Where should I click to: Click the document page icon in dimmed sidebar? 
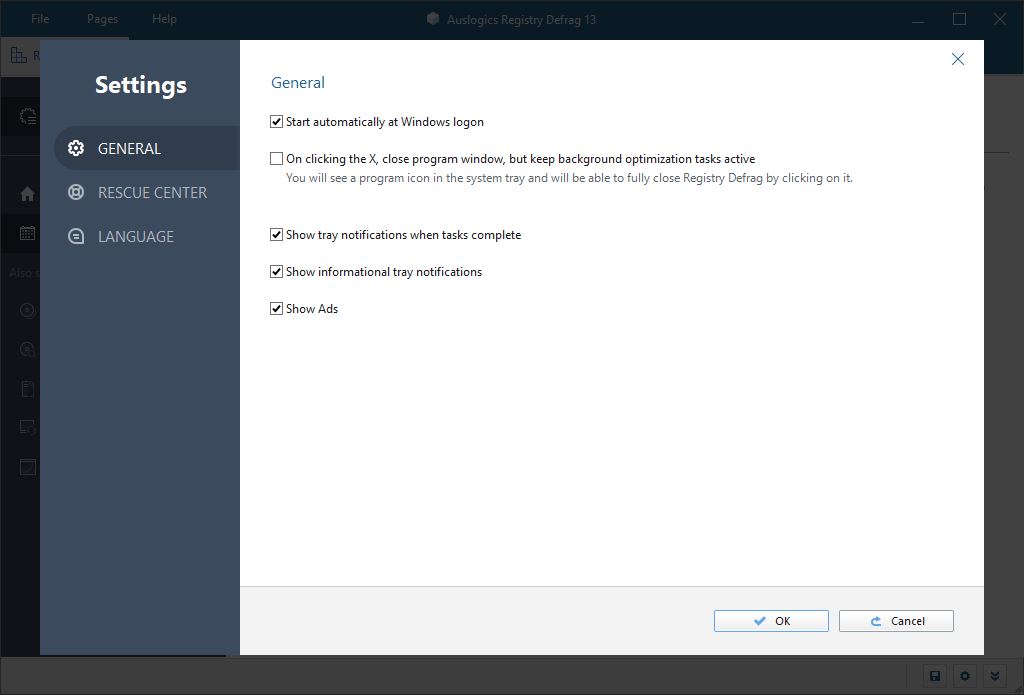click(x=27, y=389)
